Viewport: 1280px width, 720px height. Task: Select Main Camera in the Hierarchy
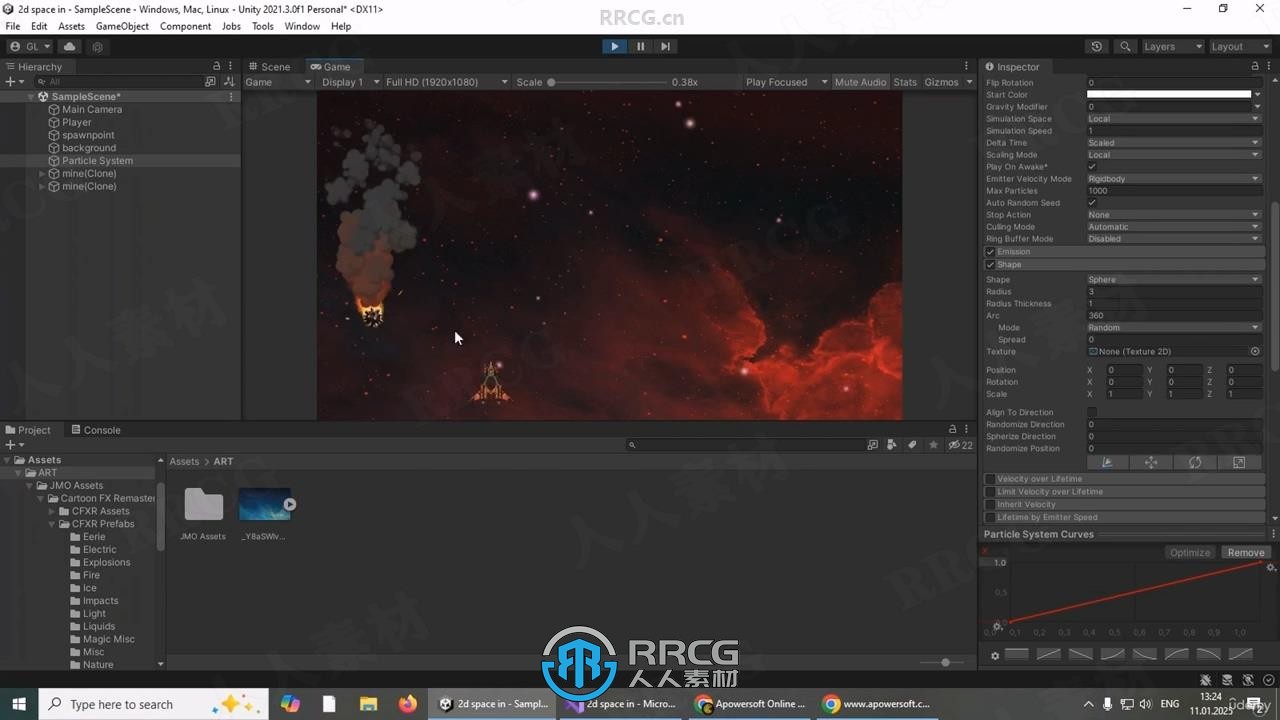tap(92, 109)
